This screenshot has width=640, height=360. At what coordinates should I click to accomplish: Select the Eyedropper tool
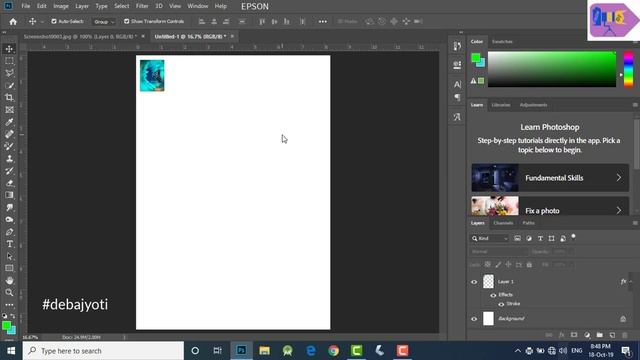point(9,122)
